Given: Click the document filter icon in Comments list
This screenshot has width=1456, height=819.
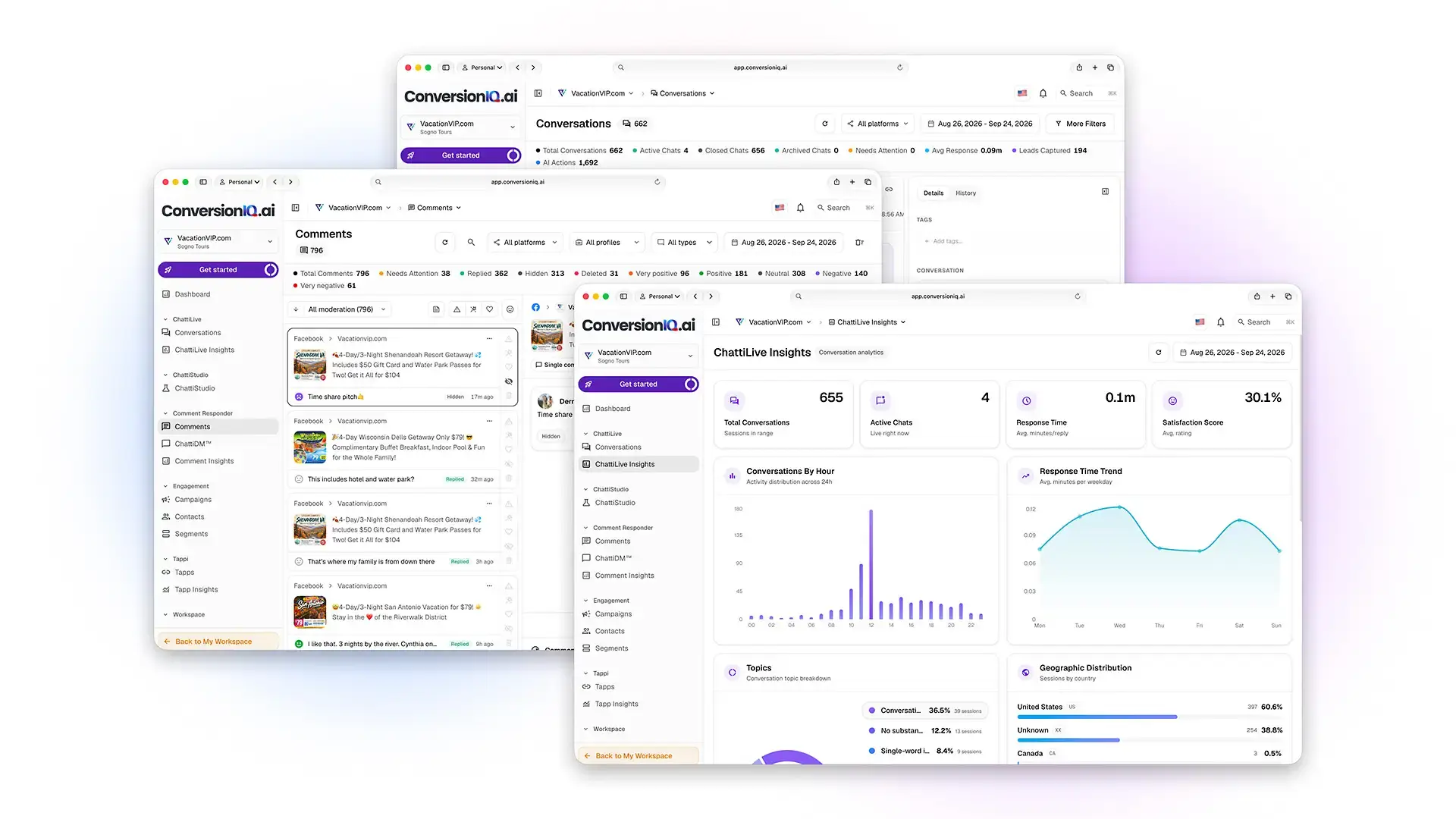Looking at the screenshot, I should pyautogui.click(x=436, y=309).
